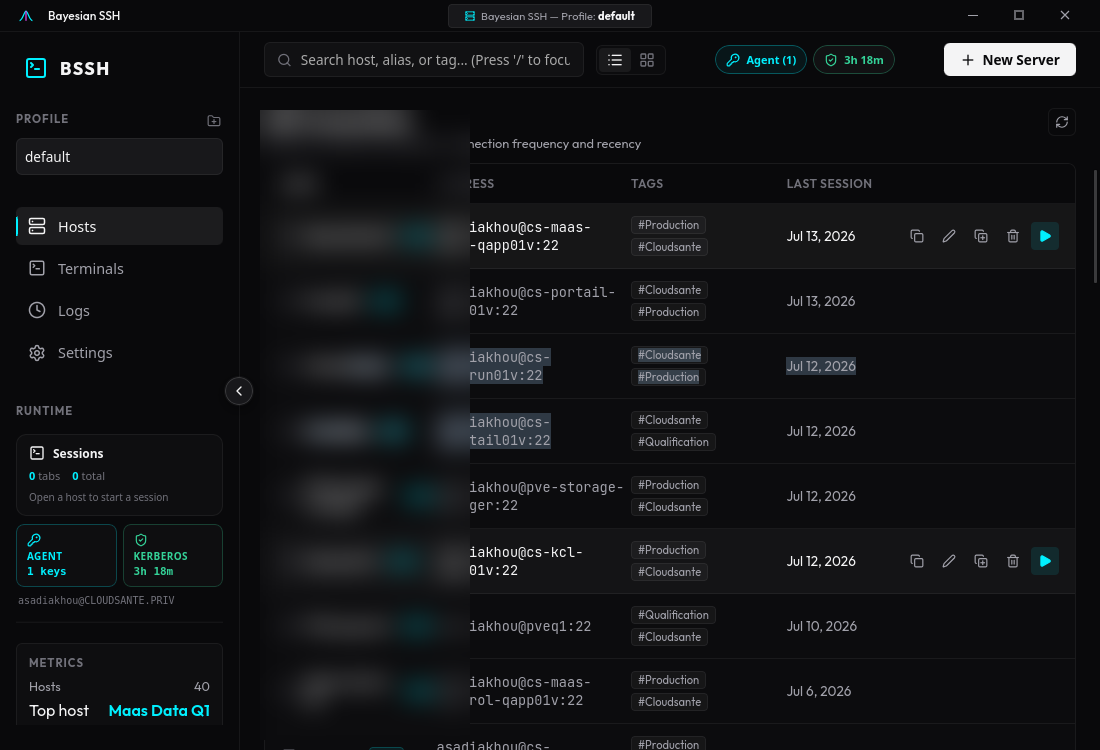Select #Cloudsante tag on cs-maas qapp01v row
This screenshot has width=1100, height=750.
coord(669,247)
